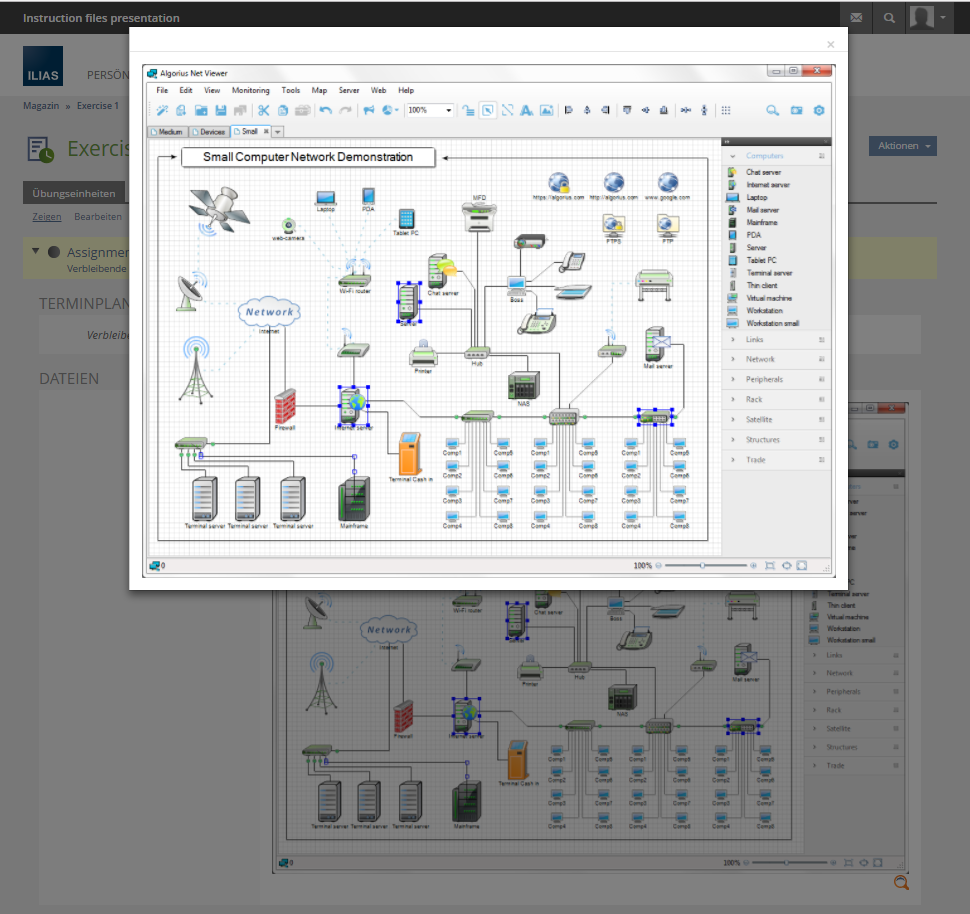Go to Magazin breadcrumb
970x914 pixels.
(x=41, y=106)
